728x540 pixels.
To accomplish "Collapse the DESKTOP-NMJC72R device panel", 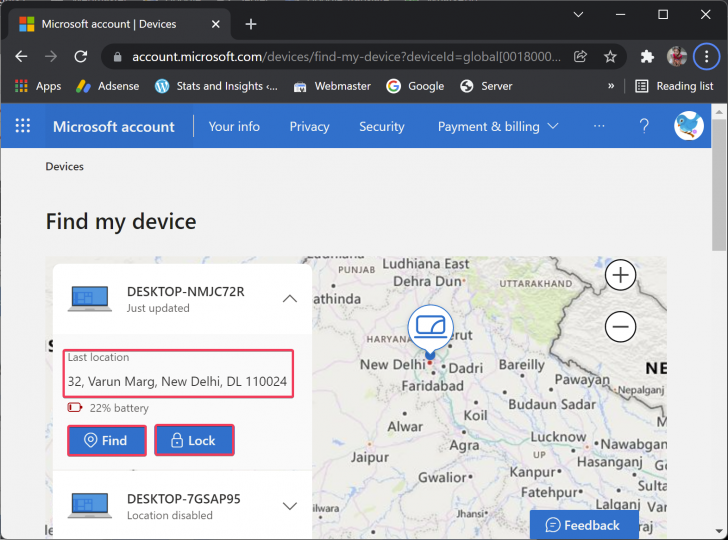I will click(290, 298).
